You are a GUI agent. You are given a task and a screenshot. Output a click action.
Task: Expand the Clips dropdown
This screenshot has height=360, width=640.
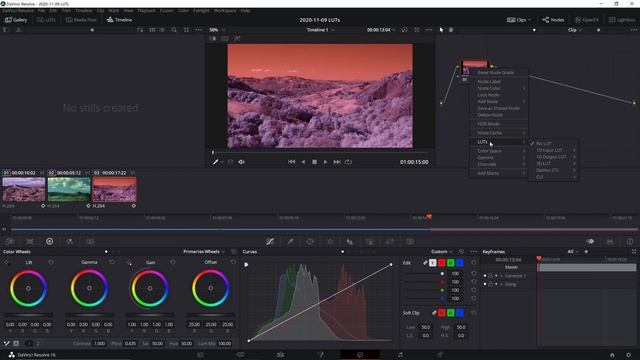coord(519,20)
